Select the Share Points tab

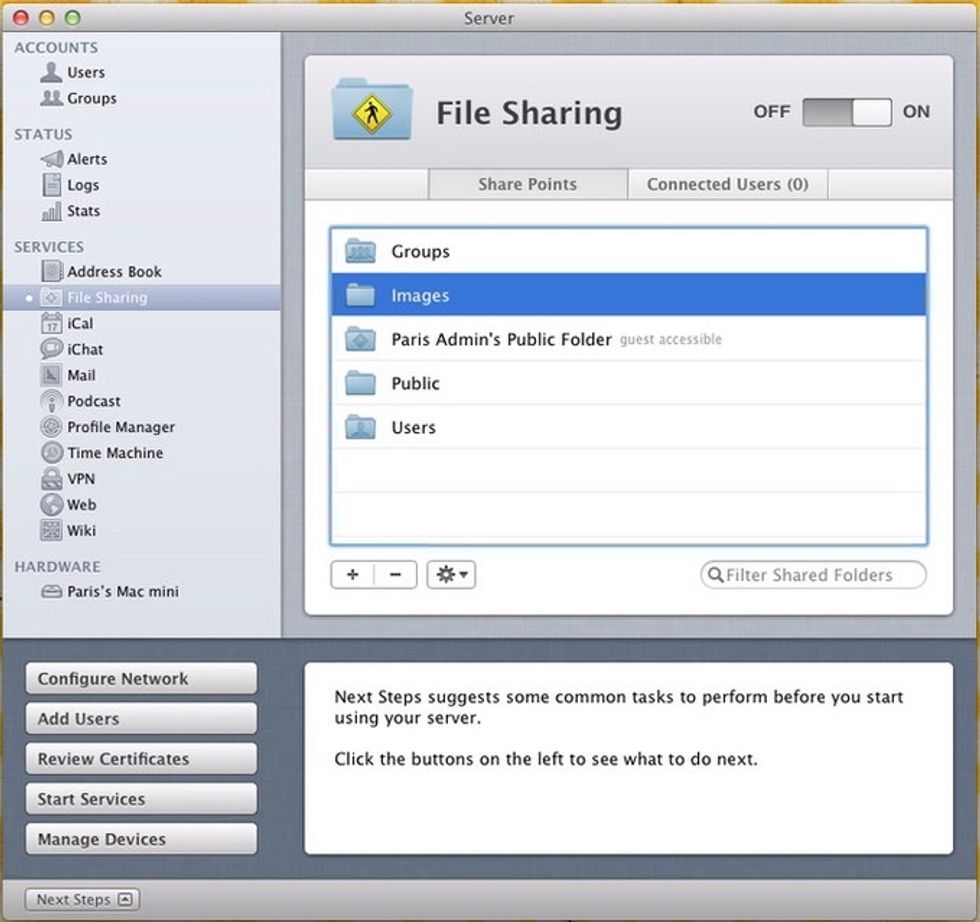(x=527, y=184)
